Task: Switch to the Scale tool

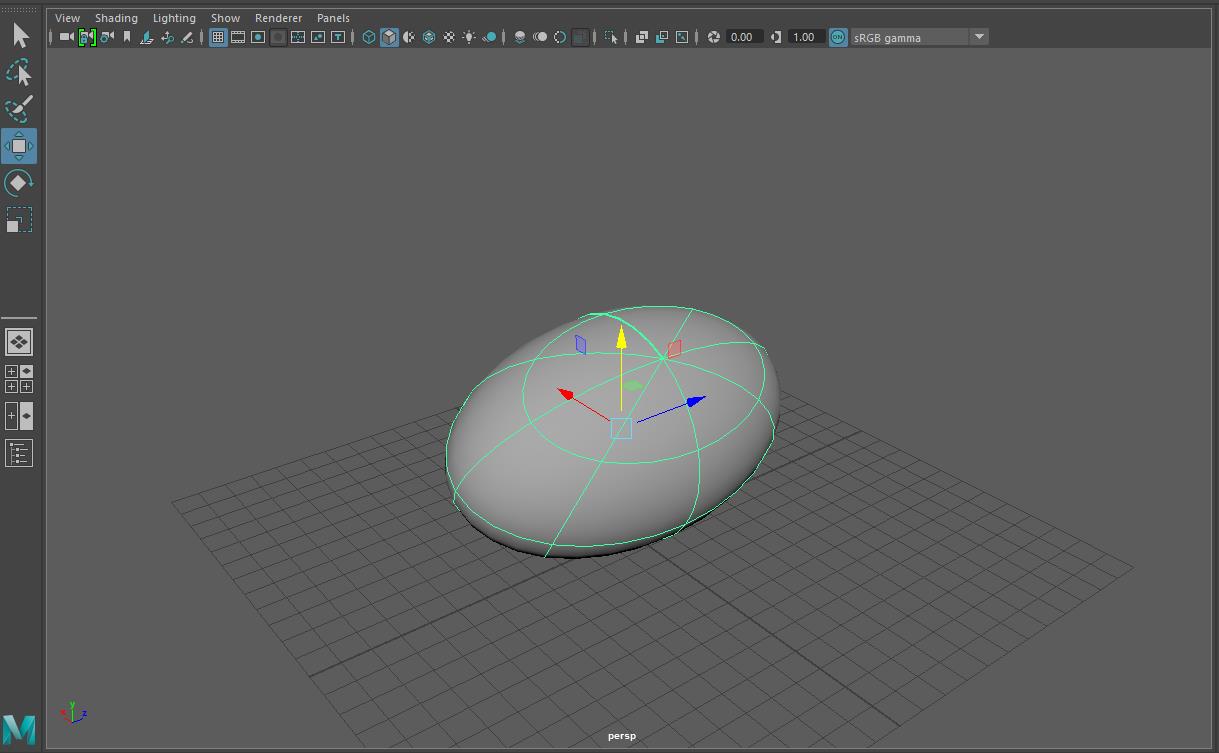Action: point(19,220)
